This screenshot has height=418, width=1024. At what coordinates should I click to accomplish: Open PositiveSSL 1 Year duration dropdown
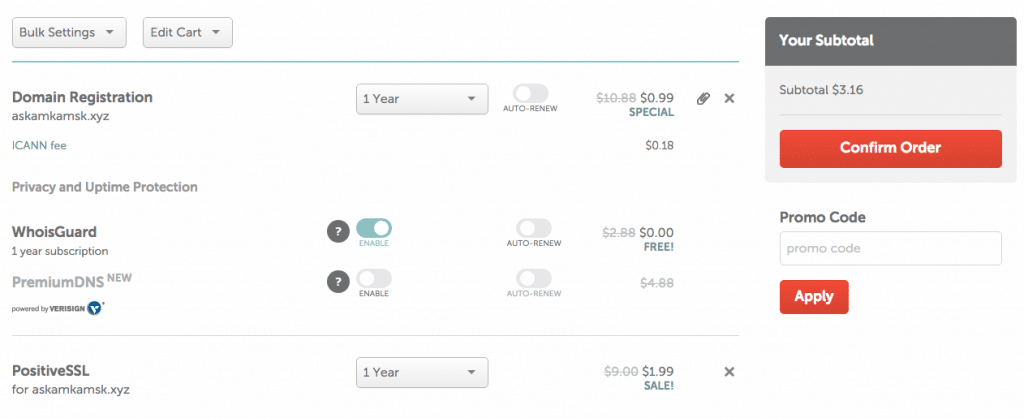(x=422, y=372)
